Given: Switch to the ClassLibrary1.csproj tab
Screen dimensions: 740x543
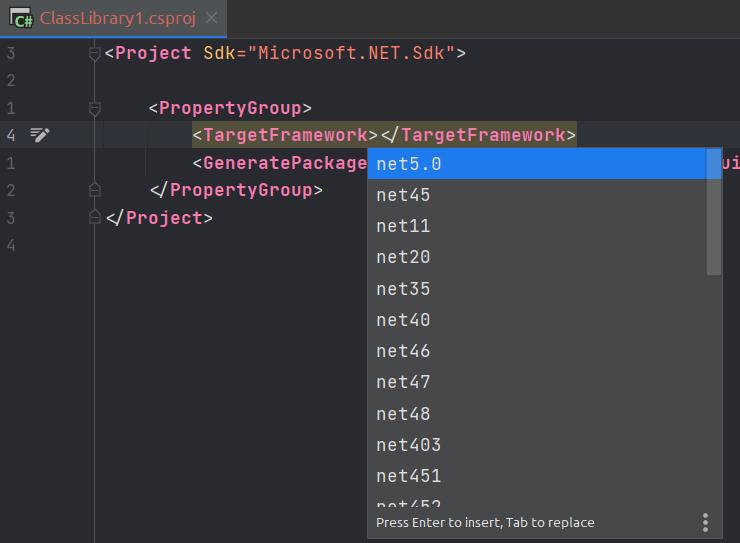Looking at the screenshot, I should coord(117,19).
